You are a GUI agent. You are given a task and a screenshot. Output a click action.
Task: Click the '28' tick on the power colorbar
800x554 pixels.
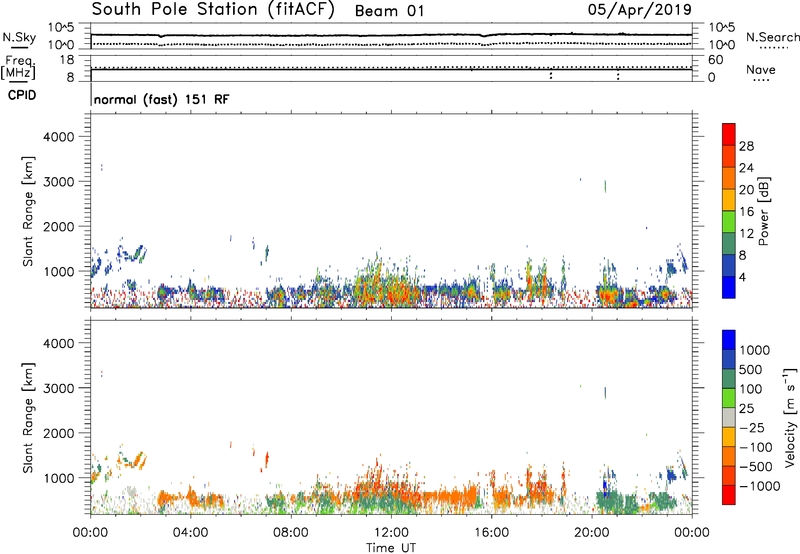tap(746, 146)
